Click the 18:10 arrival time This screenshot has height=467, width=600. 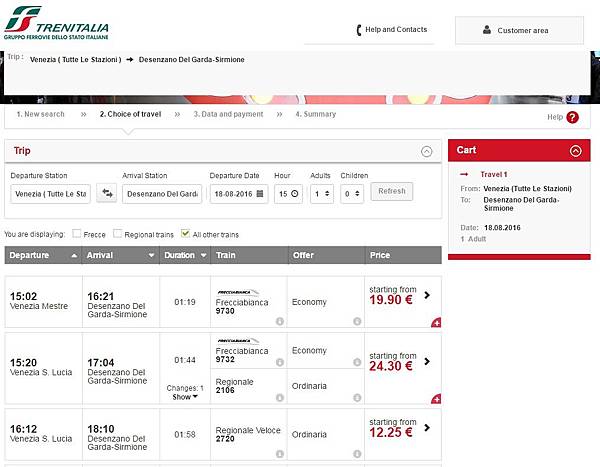pyautogui.click(x=101, y=429)
